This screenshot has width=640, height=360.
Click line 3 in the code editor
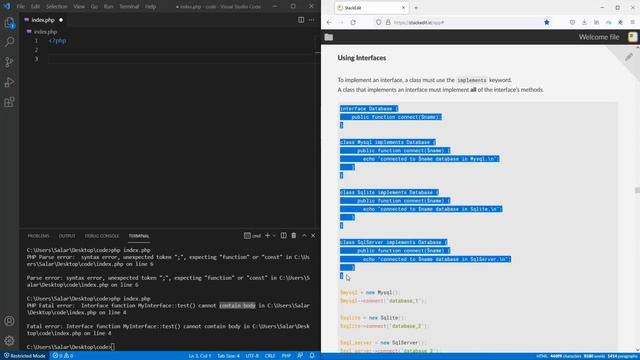[180, 59]
